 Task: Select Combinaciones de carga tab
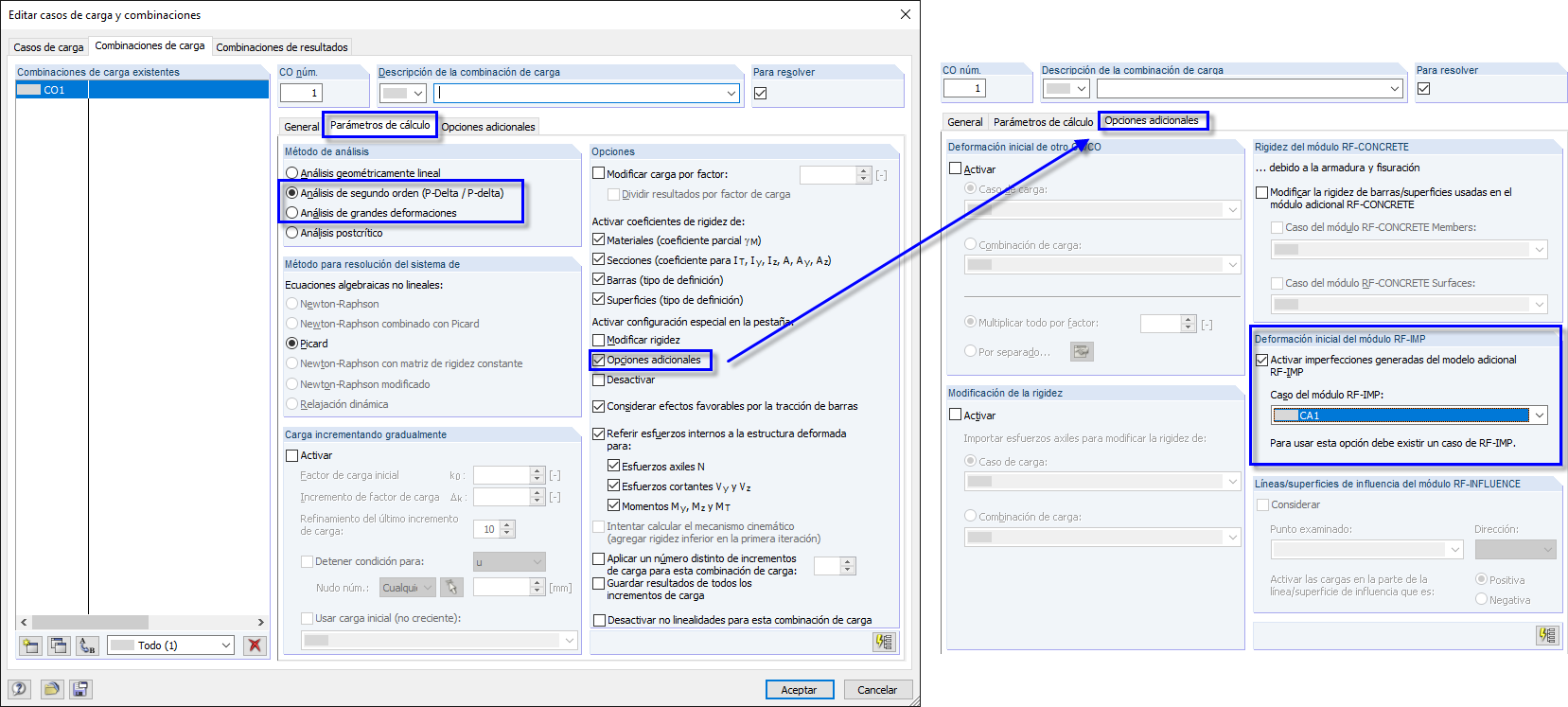click(x=150, y=45)
